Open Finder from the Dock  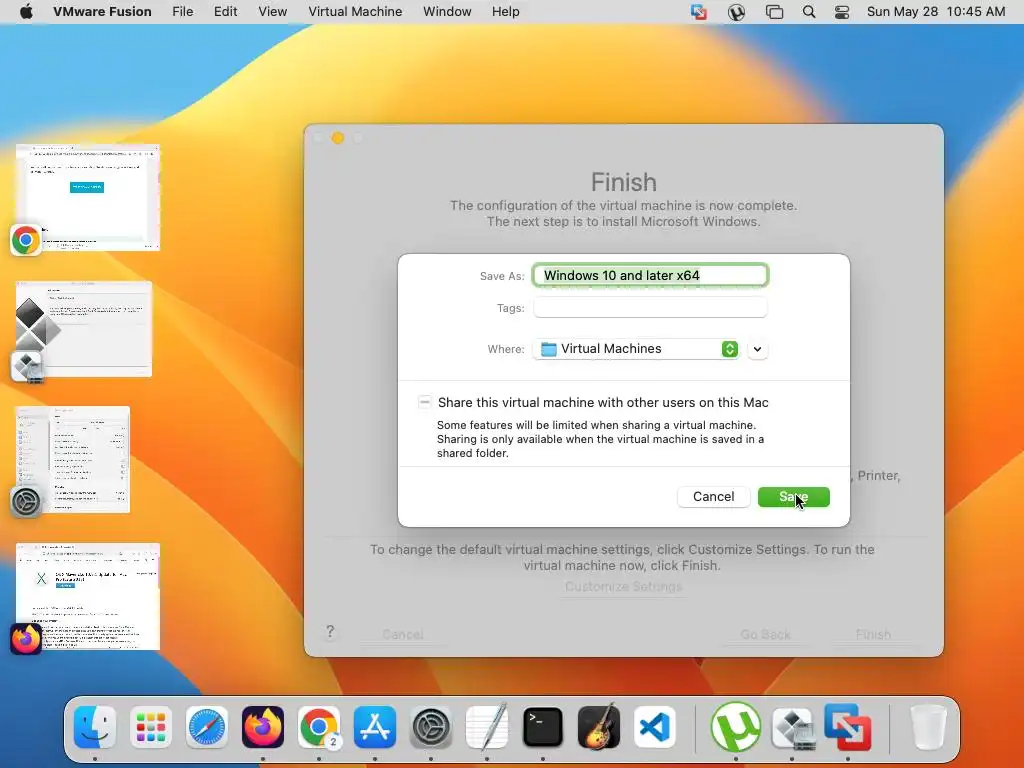[x=95, y=727]
